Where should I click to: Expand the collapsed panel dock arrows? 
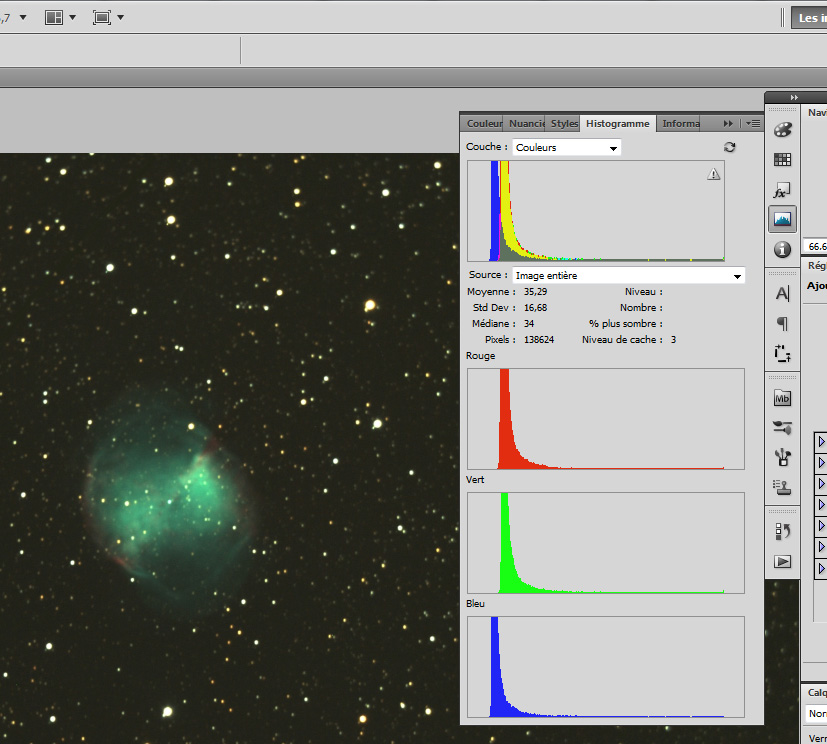794,97
